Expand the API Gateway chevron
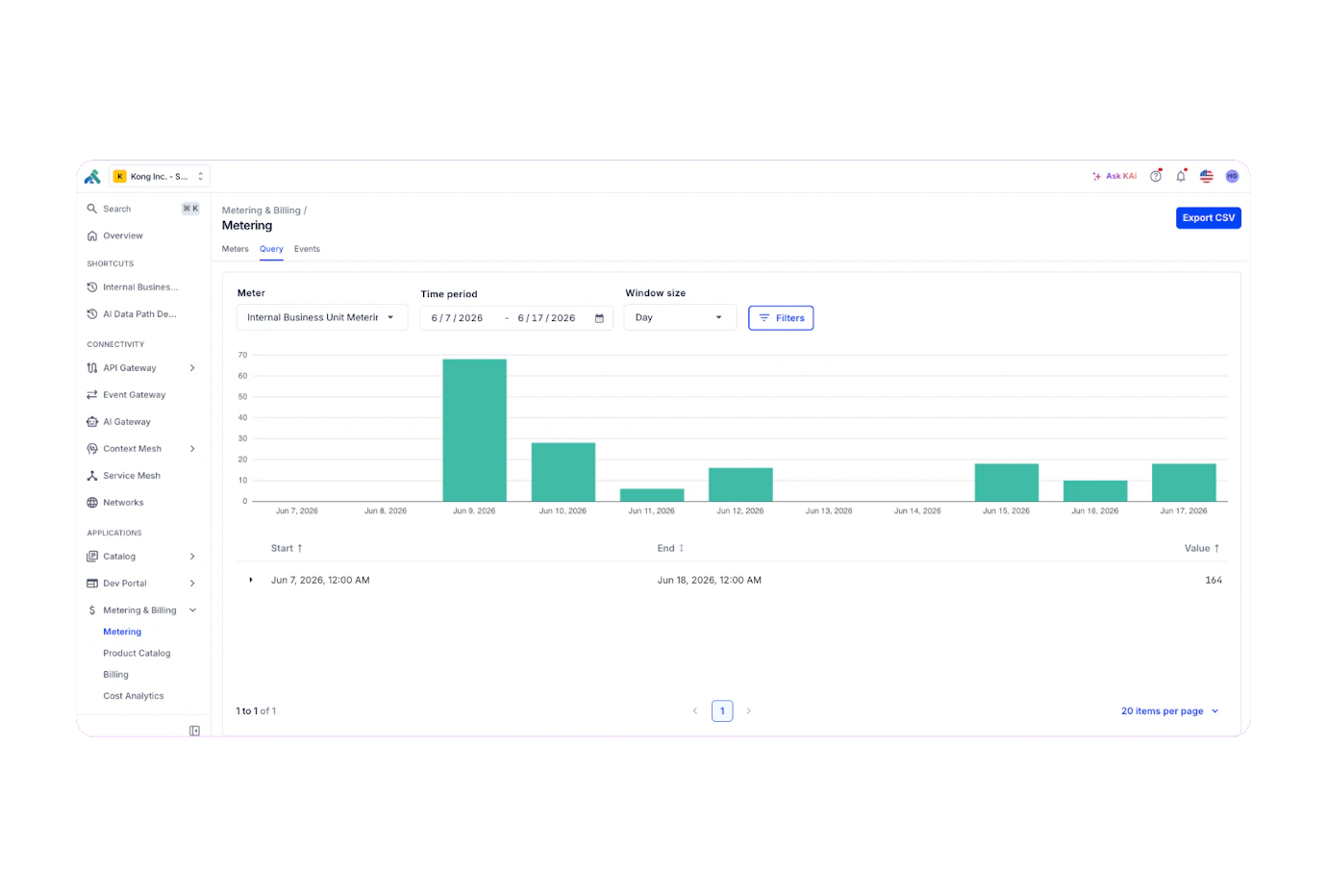This screenshot has width=1327, height=896. click(192, 368)
